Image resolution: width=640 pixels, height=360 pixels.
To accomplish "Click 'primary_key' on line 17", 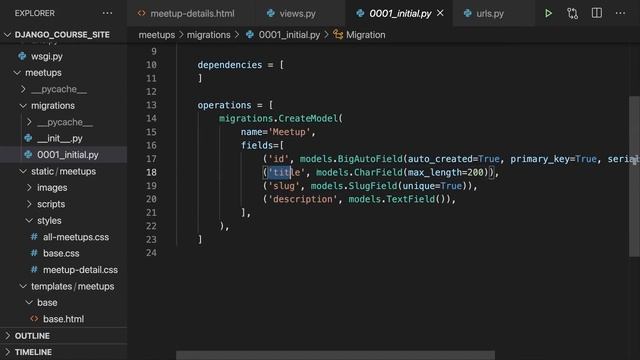I will [540, 159].
